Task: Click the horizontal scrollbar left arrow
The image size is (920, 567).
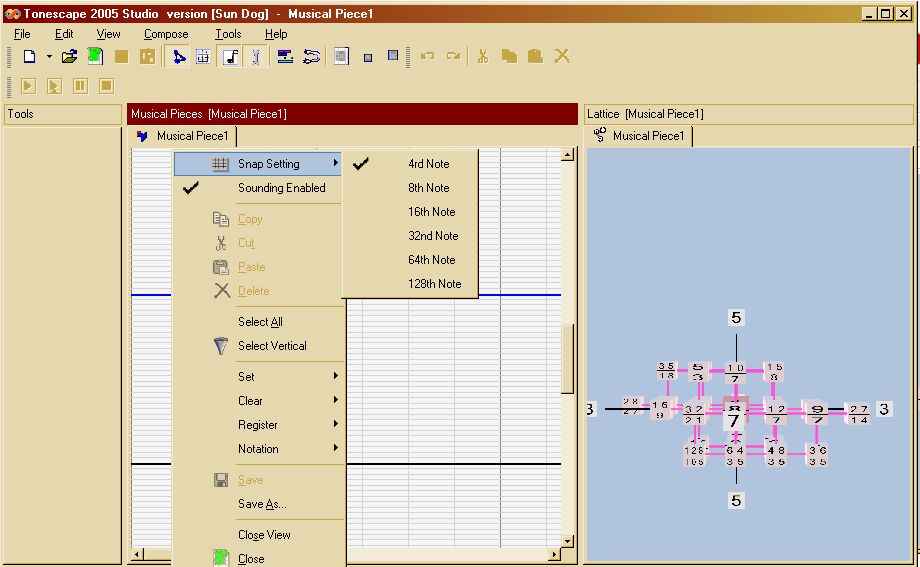Action: [x=137, y=554]
